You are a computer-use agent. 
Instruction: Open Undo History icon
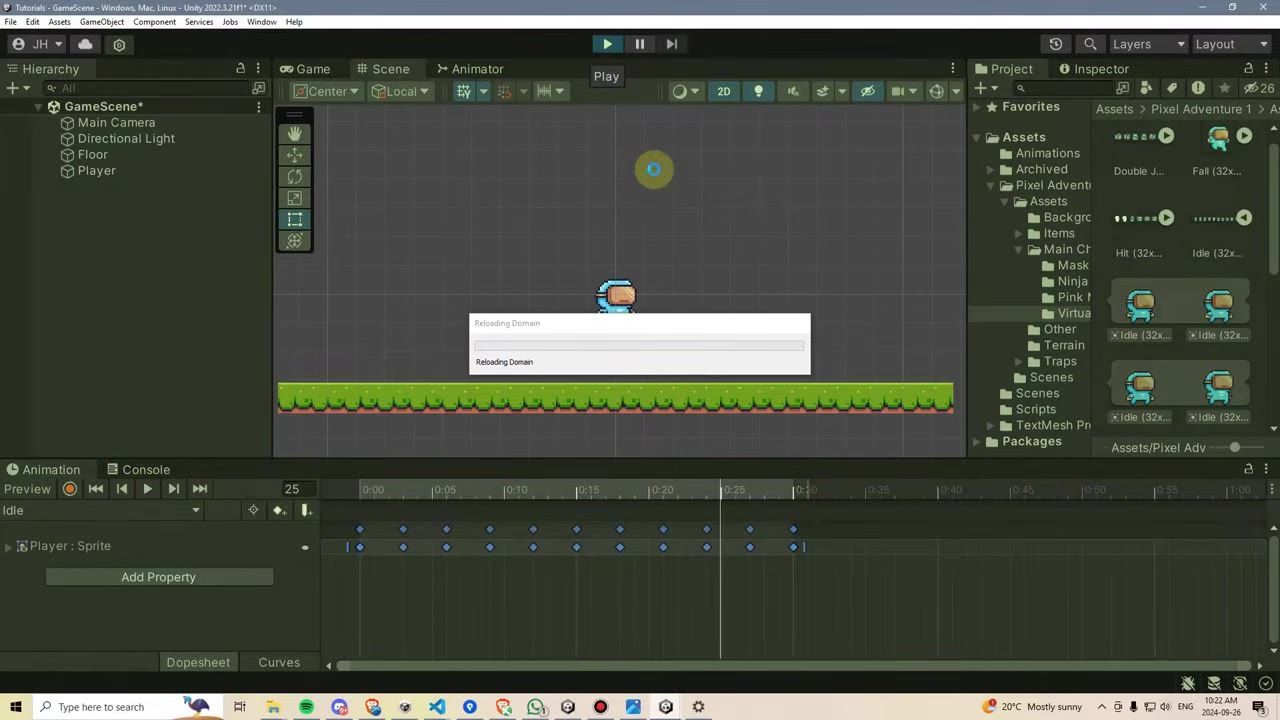tap(1056, 44)
